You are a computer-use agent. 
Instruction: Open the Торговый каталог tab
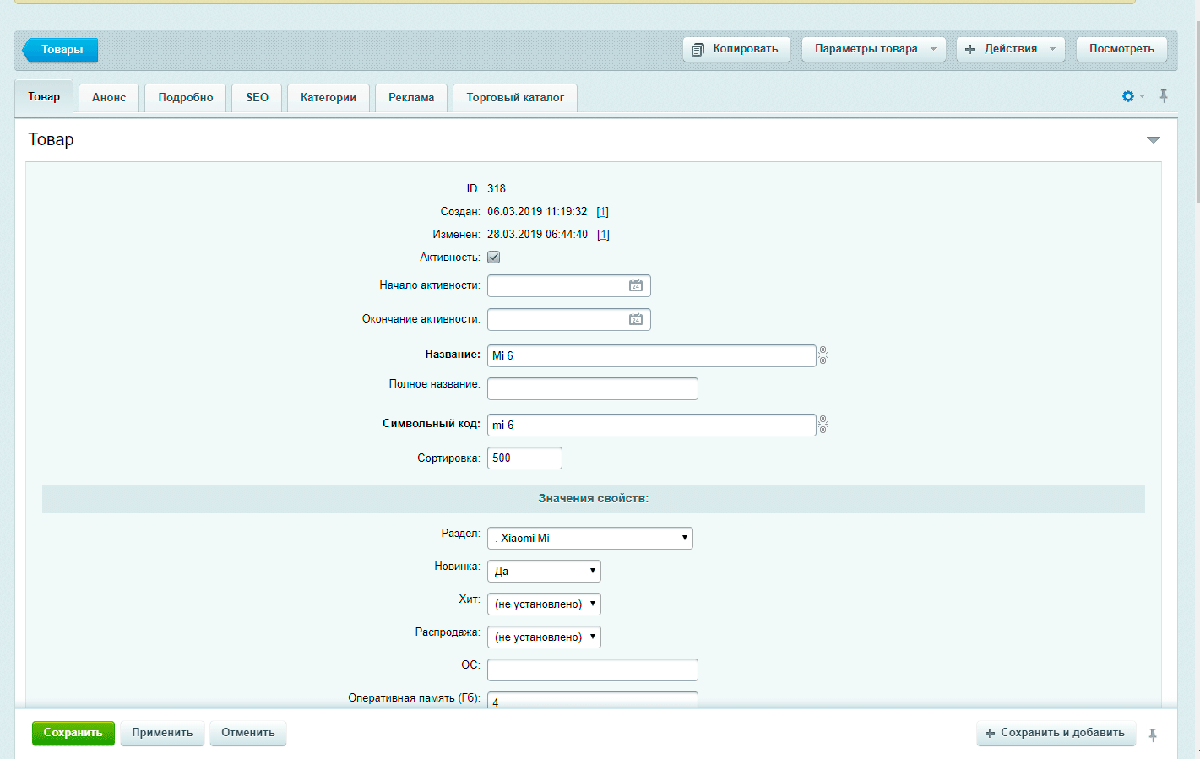click(515, 98)
